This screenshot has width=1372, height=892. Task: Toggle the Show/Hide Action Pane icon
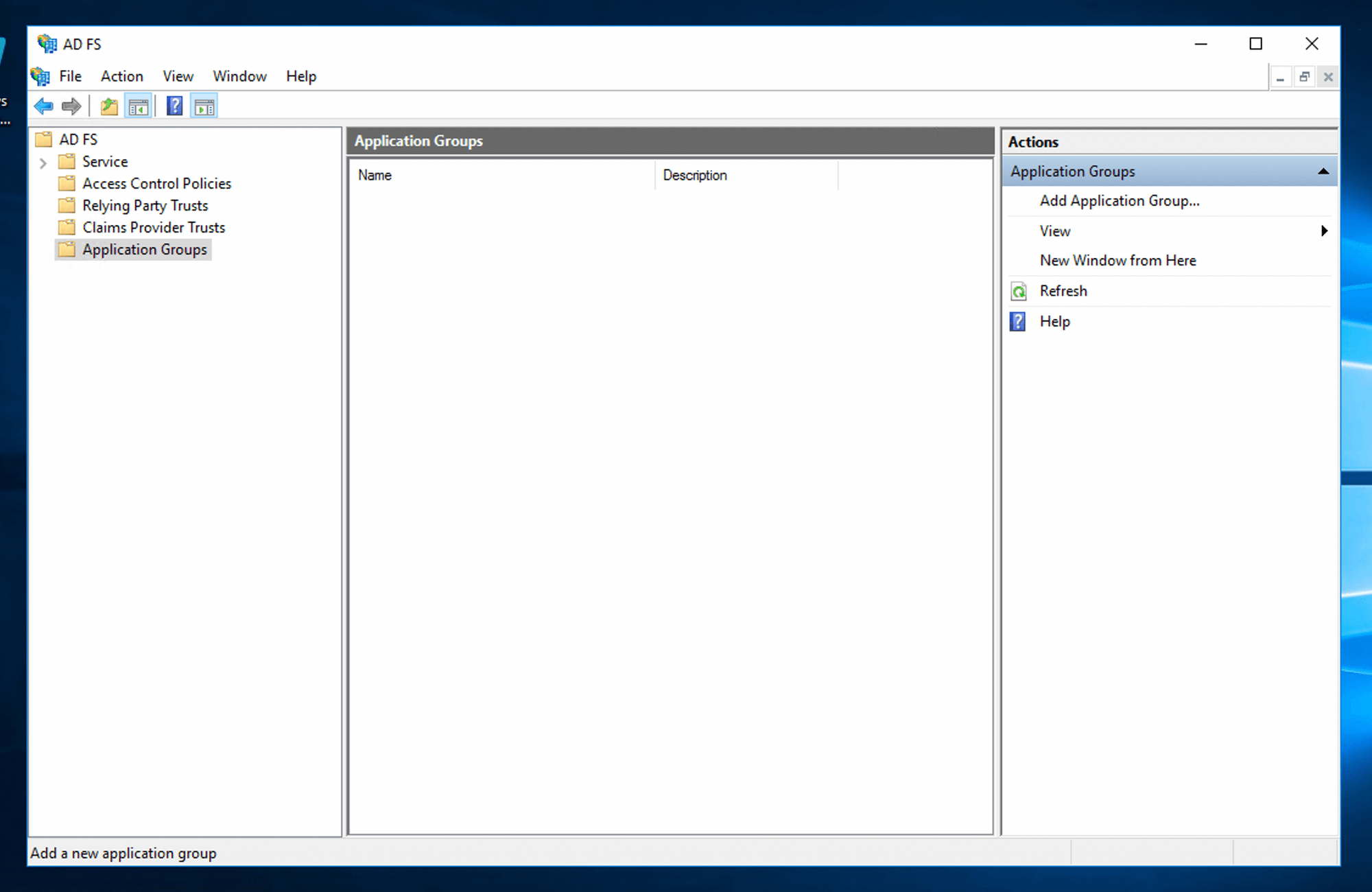click(204, 106)
